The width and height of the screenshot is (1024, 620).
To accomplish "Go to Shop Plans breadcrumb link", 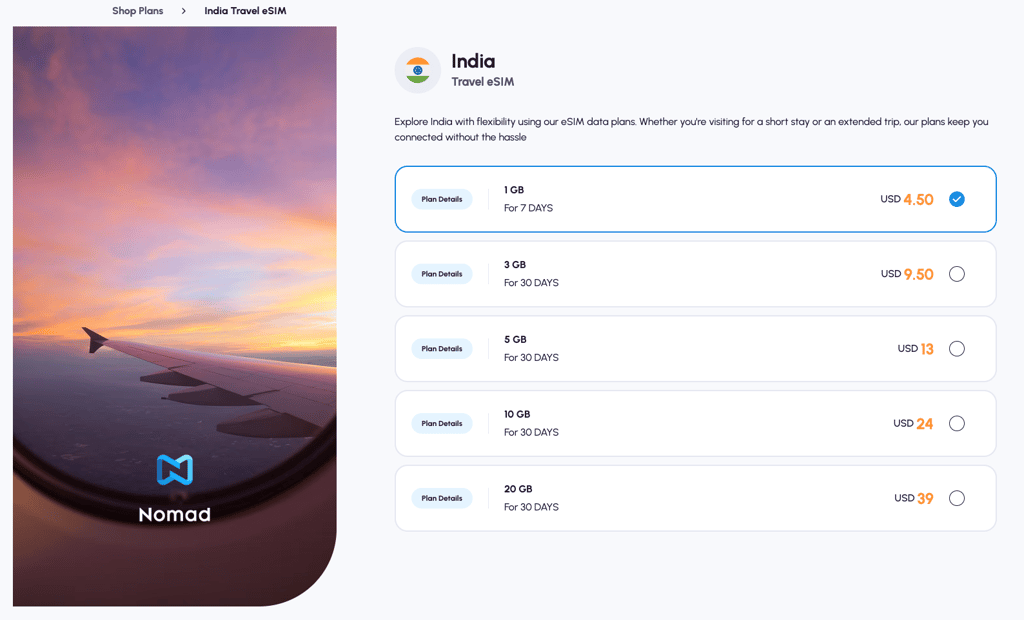I will tap(138, 10).
